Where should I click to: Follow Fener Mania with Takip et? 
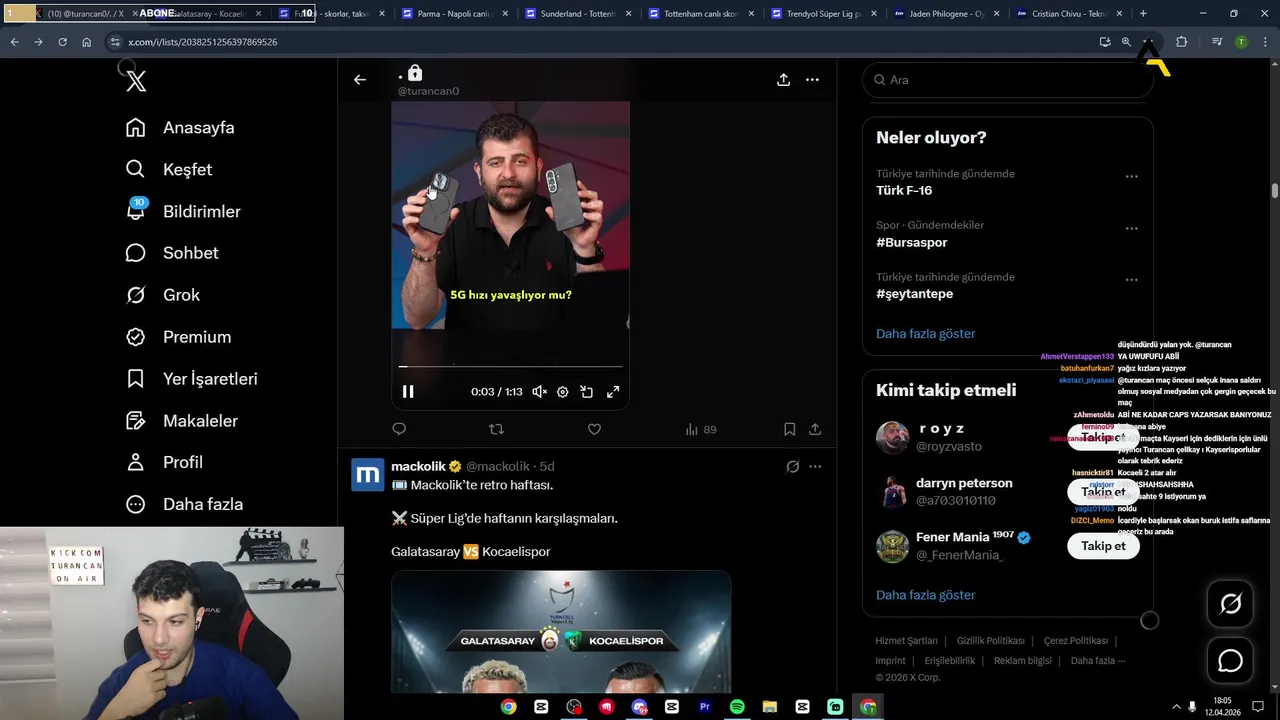click(x=1103, y=546)
